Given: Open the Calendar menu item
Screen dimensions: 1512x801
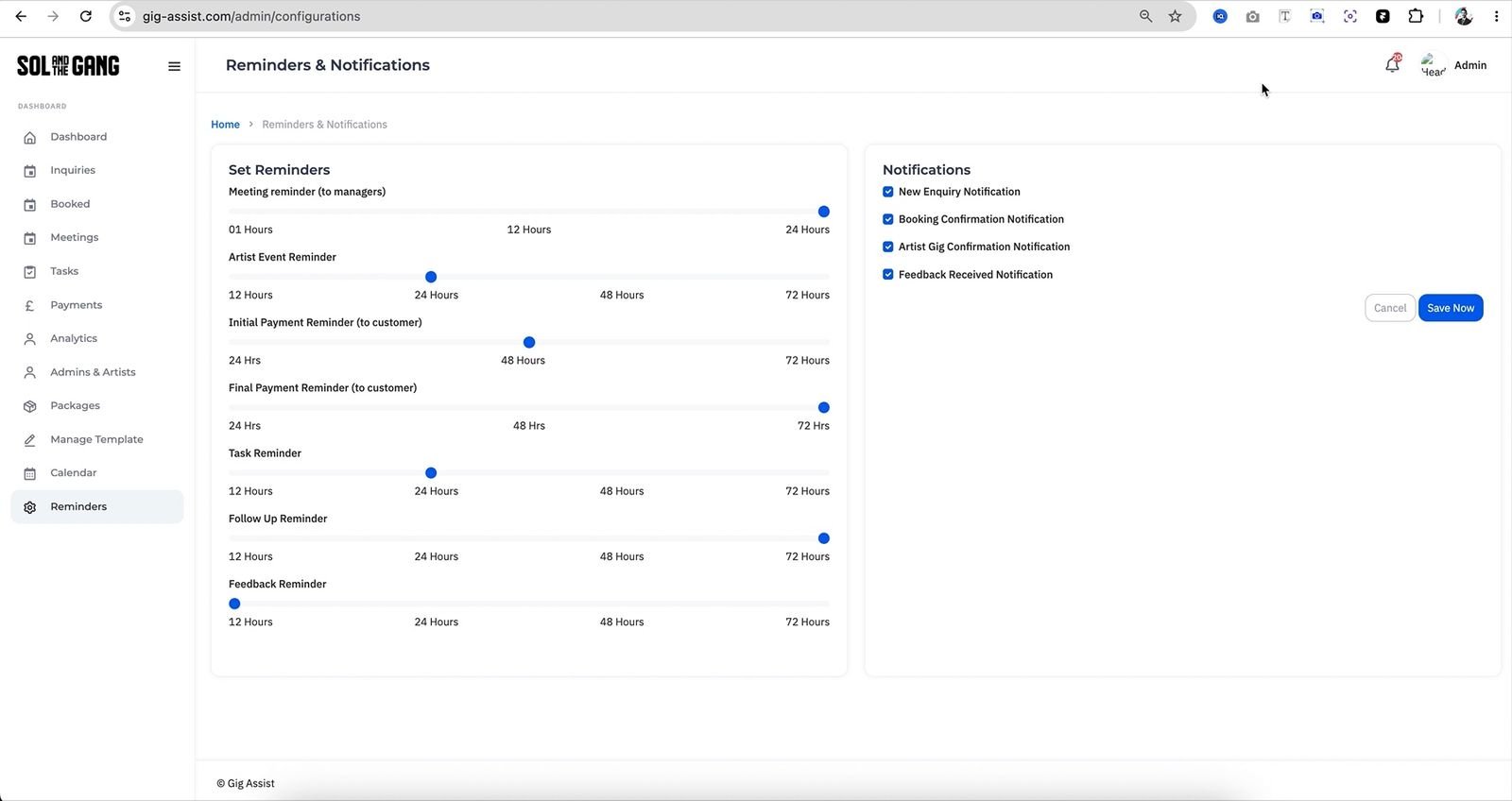Looking at the screenshot, I should [74, 473].
